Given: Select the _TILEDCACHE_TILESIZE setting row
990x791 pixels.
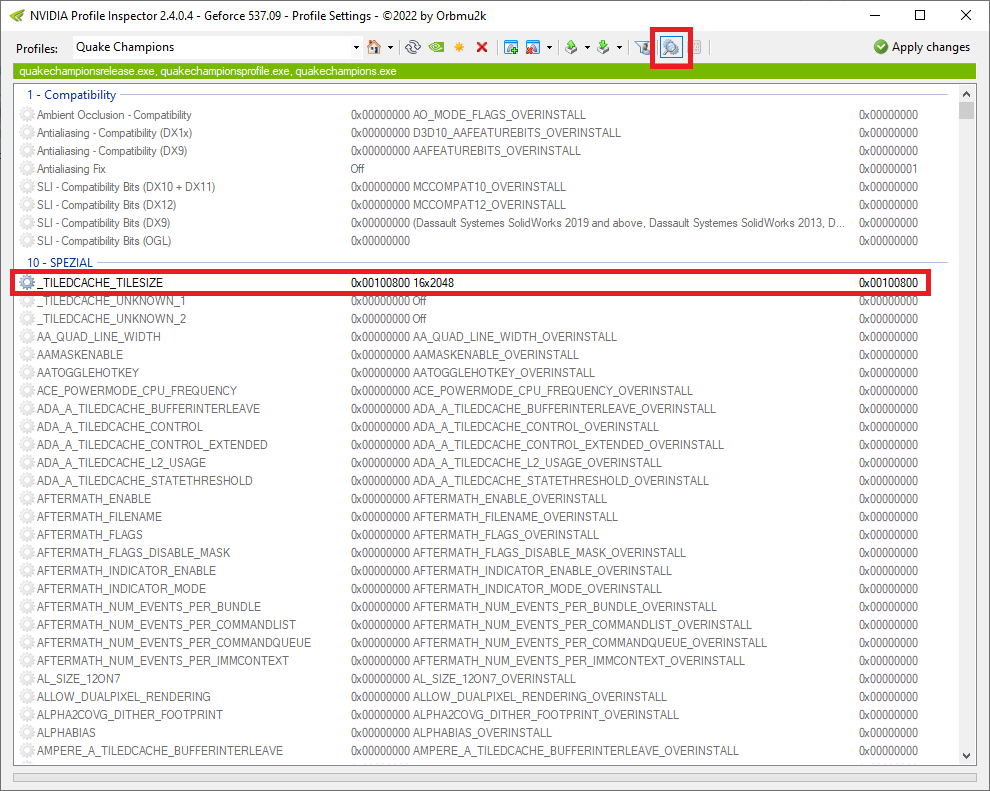Looking at the screenshot, I should [x=470, y=283].
